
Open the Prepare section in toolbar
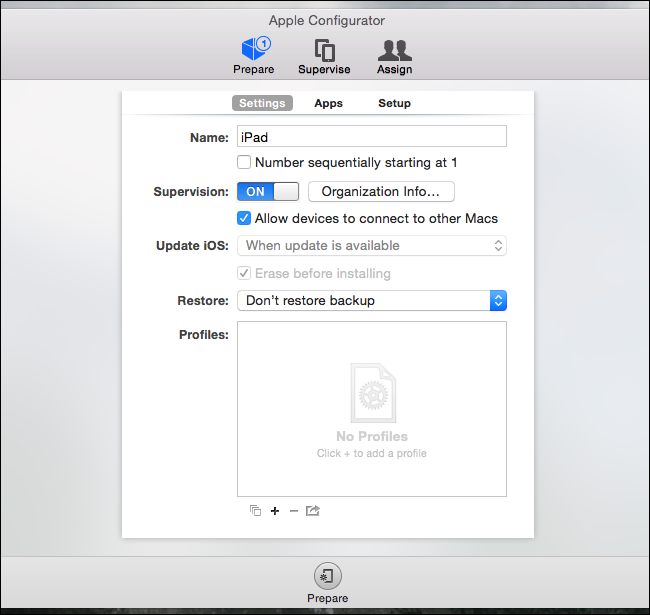click(x=254, y=56)
